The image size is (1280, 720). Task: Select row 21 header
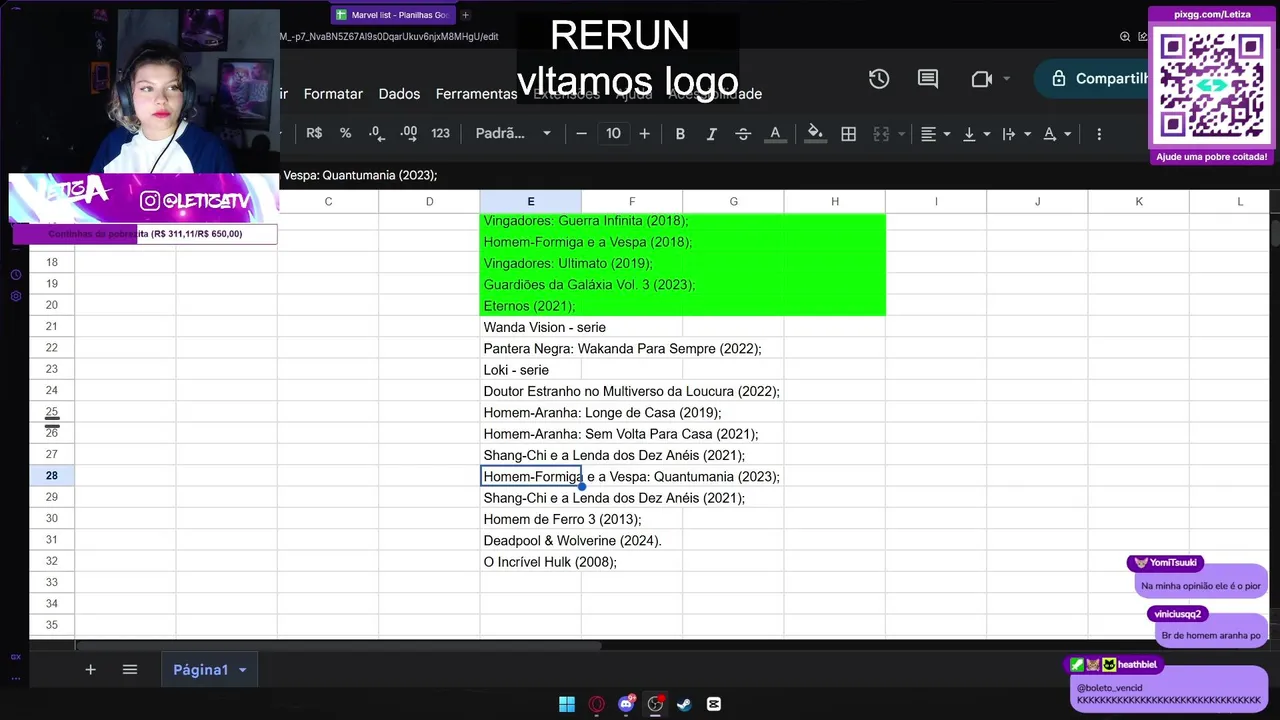click(52, 327)
